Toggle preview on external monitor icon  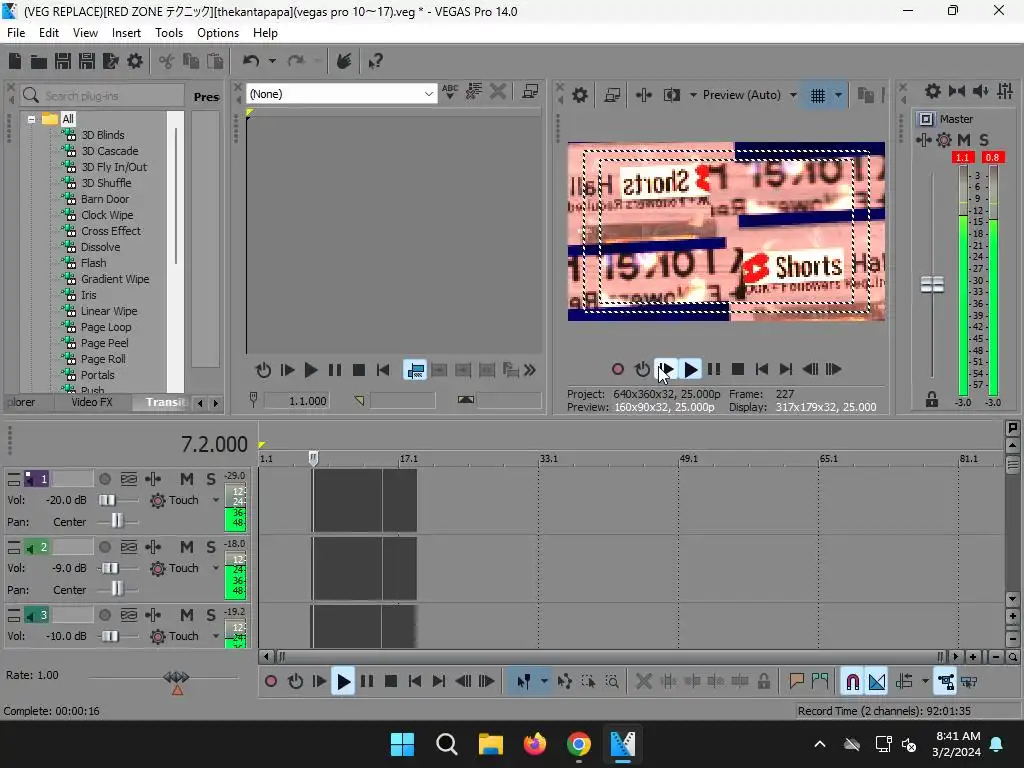[612, 95]
